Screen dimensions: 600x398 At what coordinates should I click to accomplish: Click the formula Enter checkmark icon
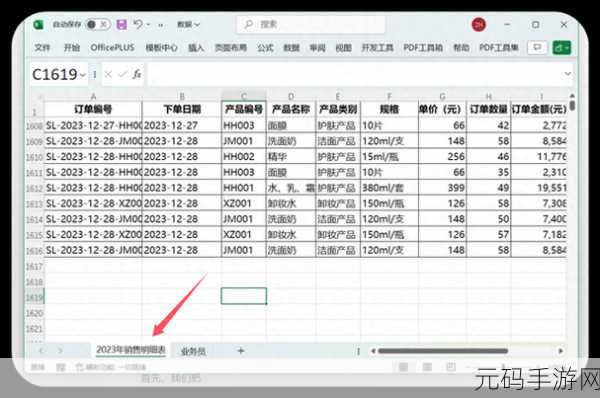122,74
